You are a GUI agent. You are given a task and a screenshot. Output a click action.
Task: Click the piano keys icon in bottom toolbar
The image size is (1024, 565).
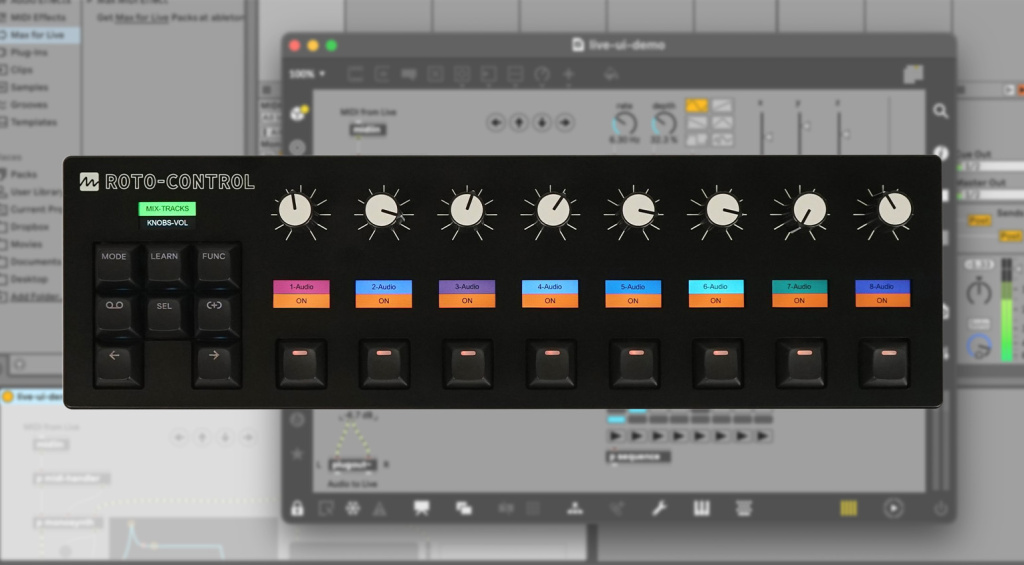point(701,508)
